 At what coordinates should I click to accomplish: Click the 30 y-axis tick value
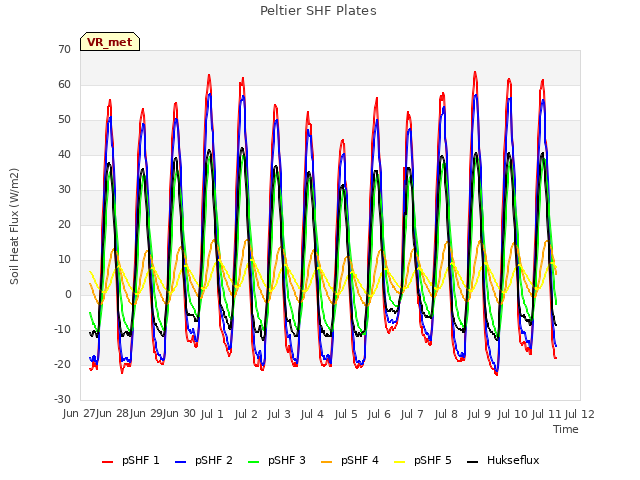click(64, 190)
